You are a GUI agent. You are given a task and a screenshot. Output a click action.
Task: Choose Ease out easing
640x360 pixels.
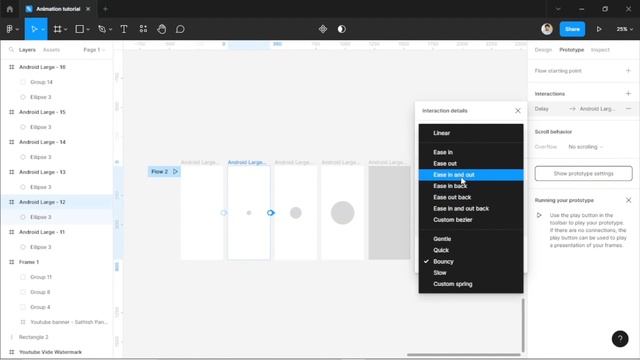coord(471,163)
